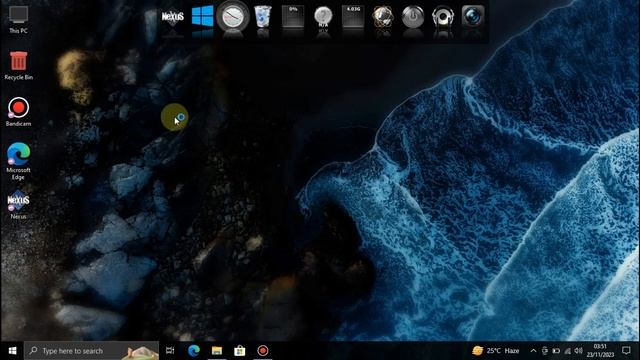Open the volume speaker icon

(x=578, y=351)
